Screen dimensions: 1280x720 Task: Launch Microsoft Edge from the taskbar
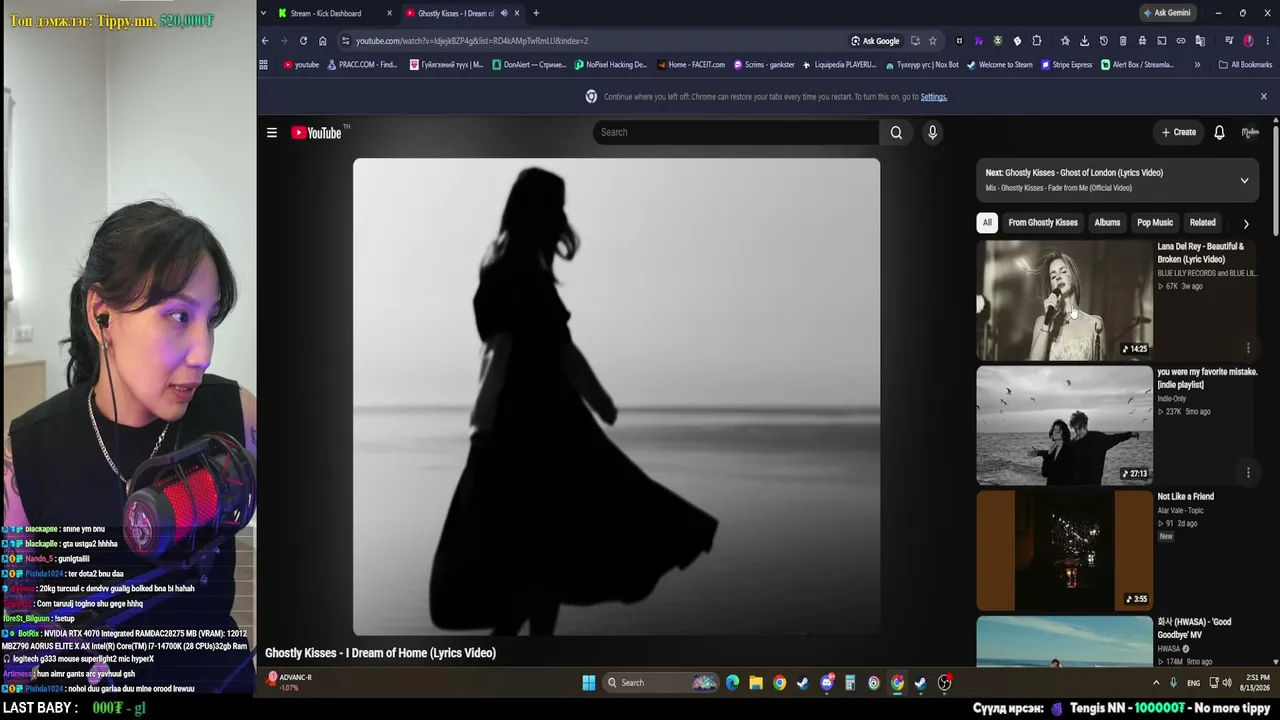pyautogui.click(x=733, y=683)
